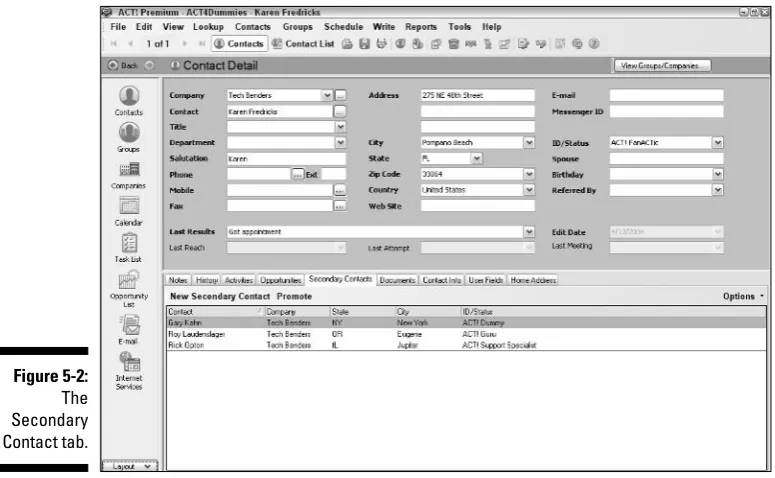Click the forward navigation arrow beside Back
The image size is (775, 478).
(150, 65)
